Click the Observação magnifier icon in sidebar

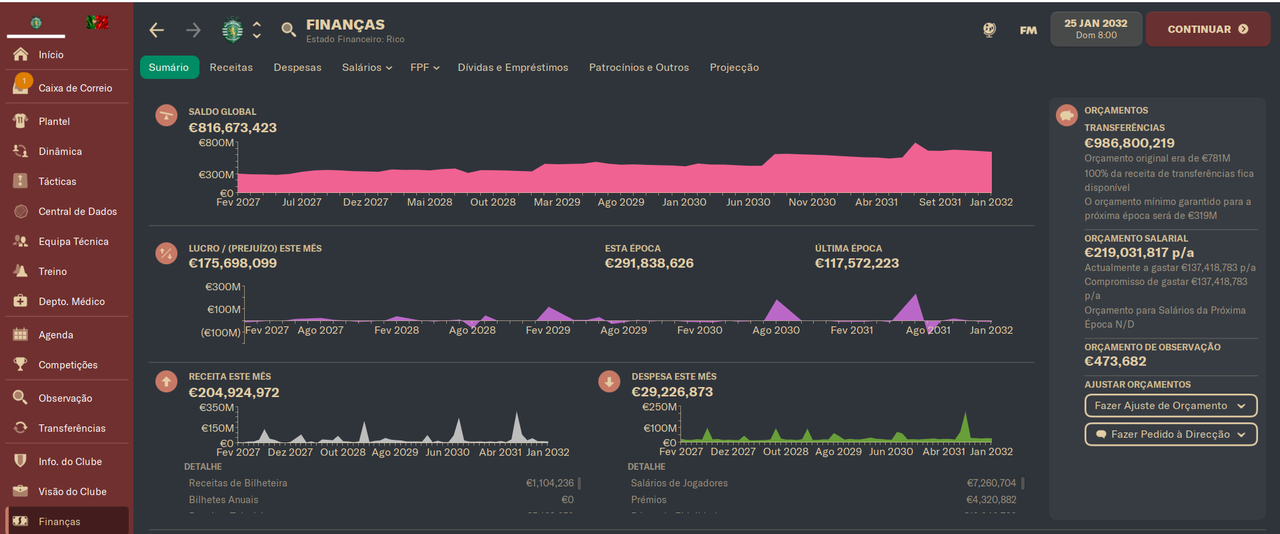20,398
